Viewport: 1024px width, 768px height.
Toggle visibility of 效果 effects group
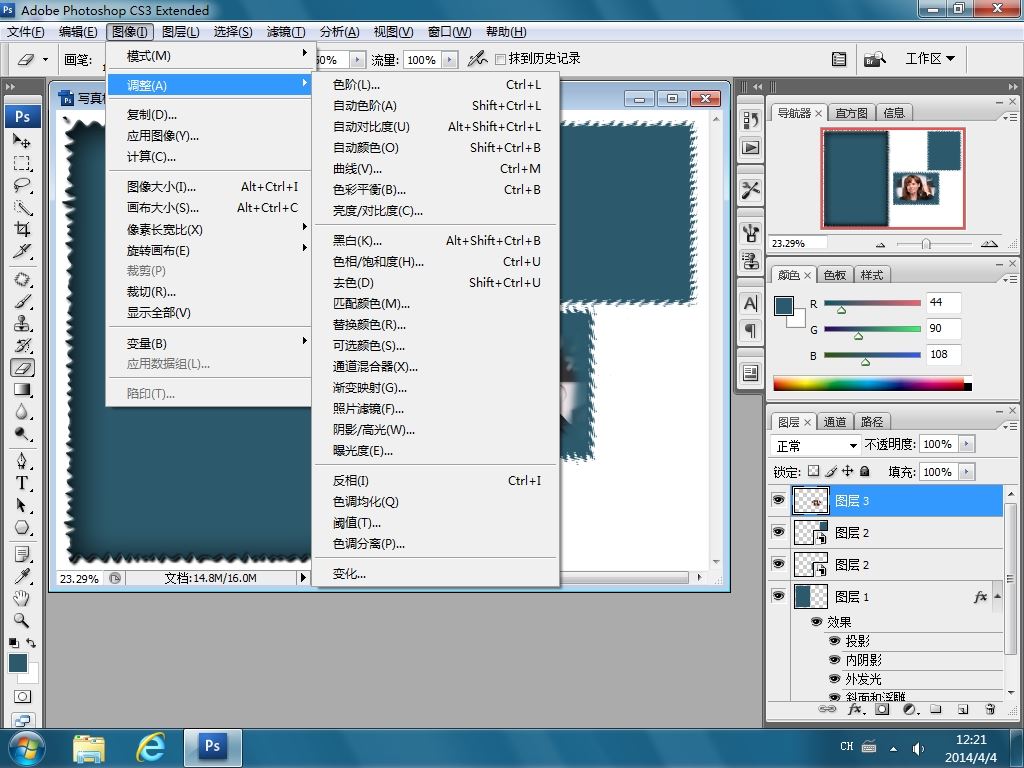816,622
